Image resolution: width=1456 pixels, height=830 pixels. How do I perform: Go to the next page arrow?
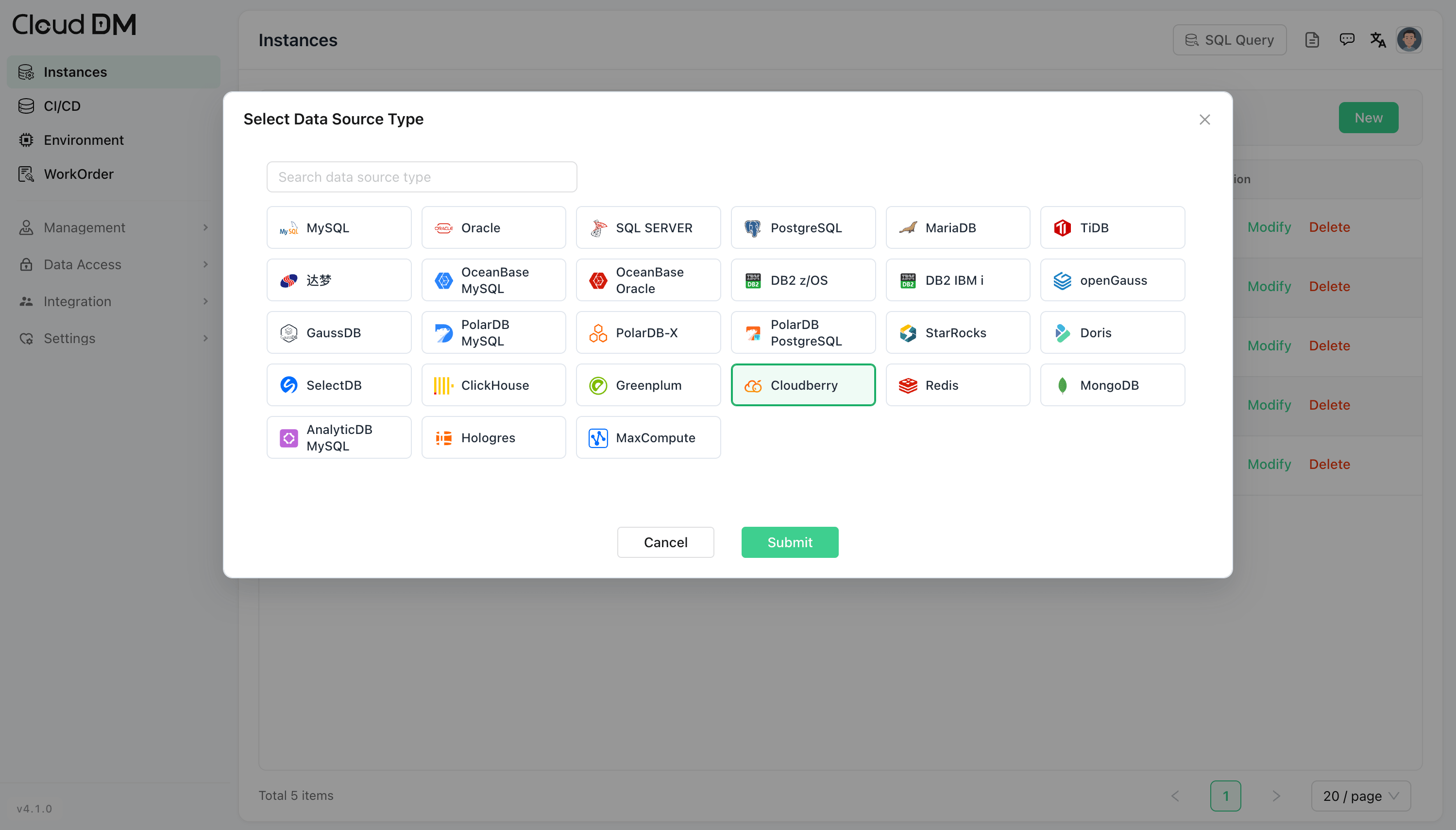[x=1276, y=796]
